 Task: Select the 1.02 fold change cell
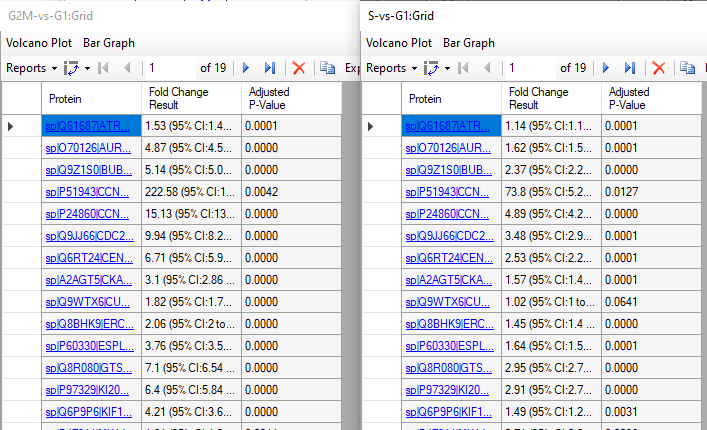[551, 302]
